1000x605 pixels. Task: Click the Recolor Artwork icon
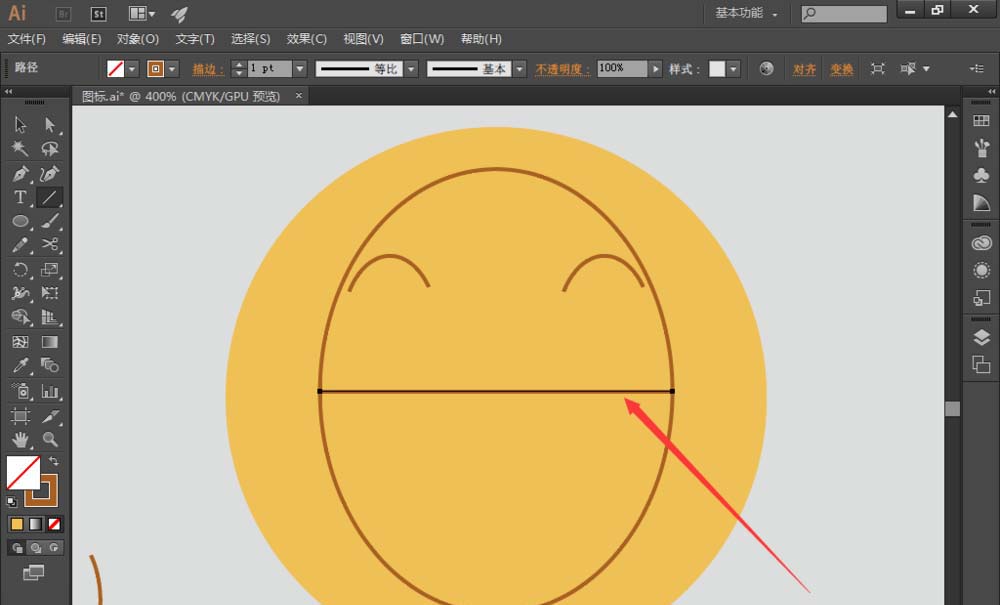pos(767,68)
